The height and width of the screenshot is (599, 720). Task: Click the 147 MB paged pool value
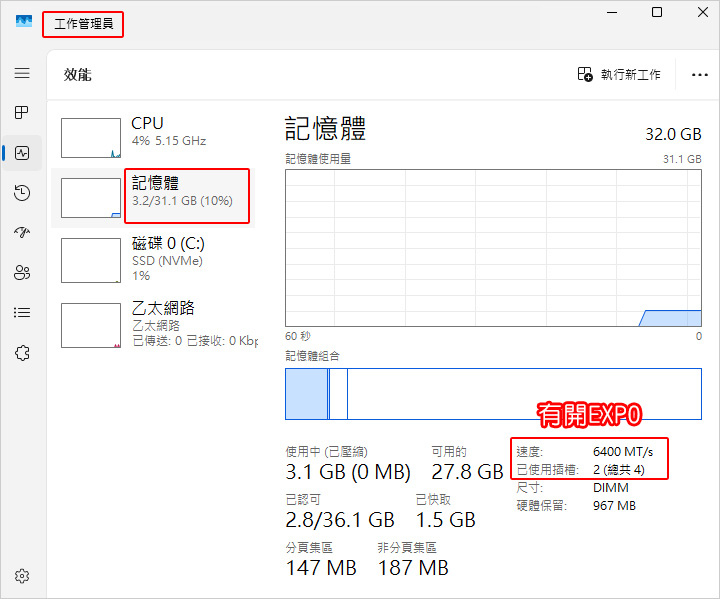coord(321,568)
